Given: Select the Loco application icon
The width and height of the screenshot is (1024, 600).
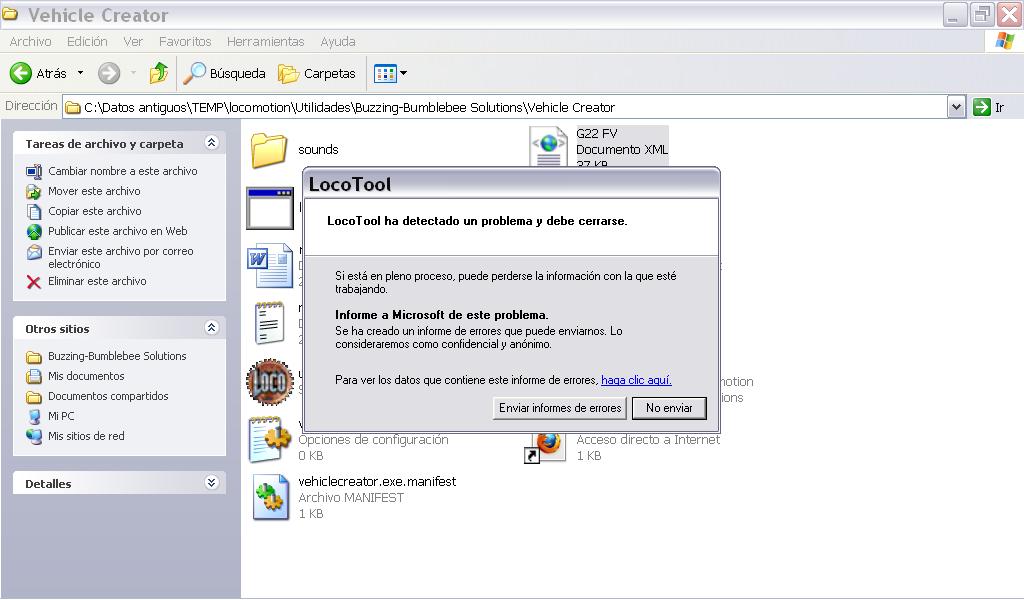Looking at the screenshot, I should pos(269,382).
